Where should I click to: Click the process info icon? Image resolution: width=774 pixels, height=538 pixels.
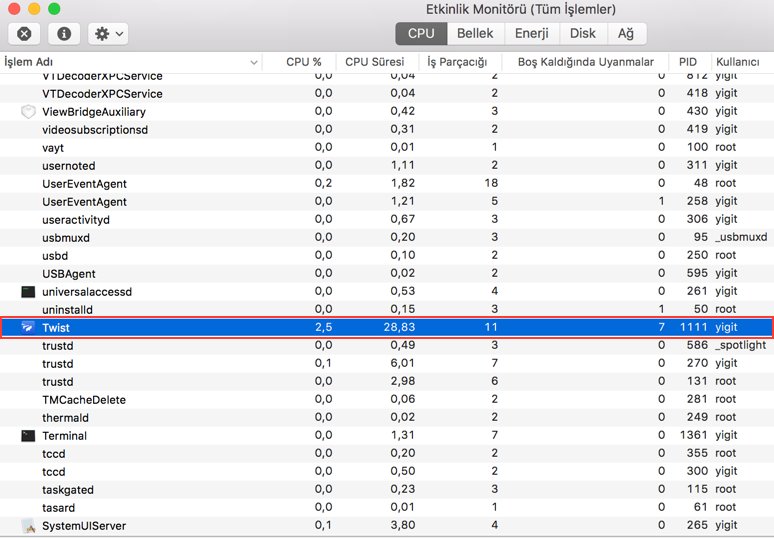(64, 34)
